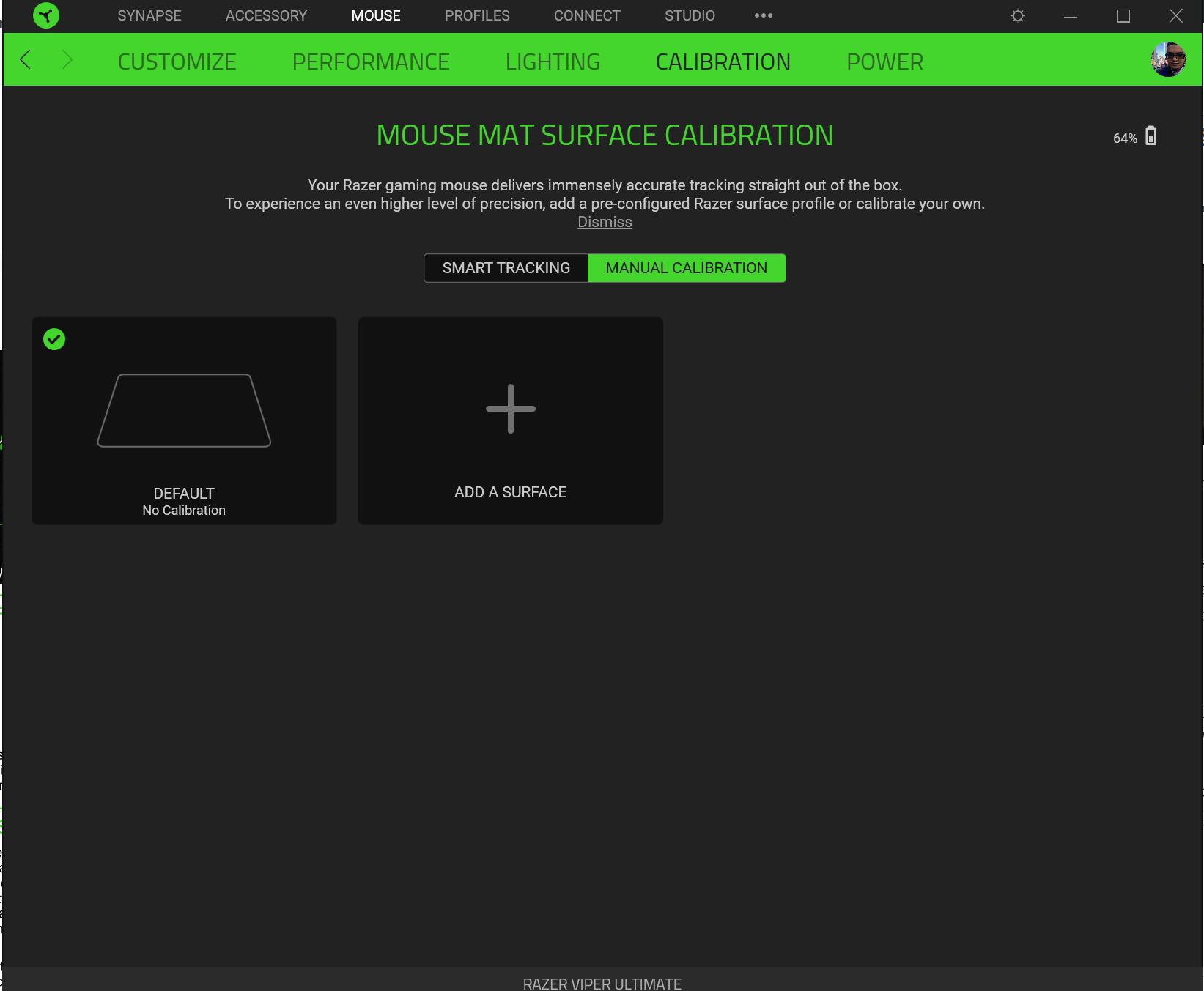Open the Lighting section

coord(553,62)
